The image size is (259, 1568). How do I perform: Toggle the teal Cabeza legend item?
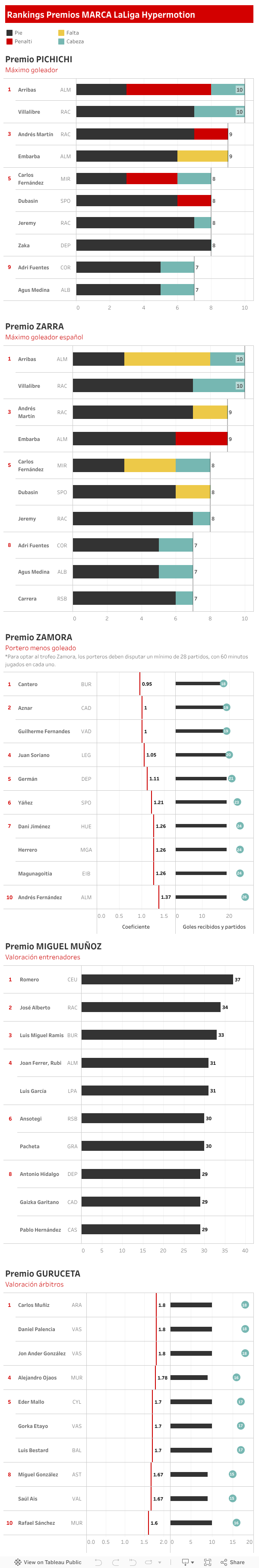(x=61, y=42)
